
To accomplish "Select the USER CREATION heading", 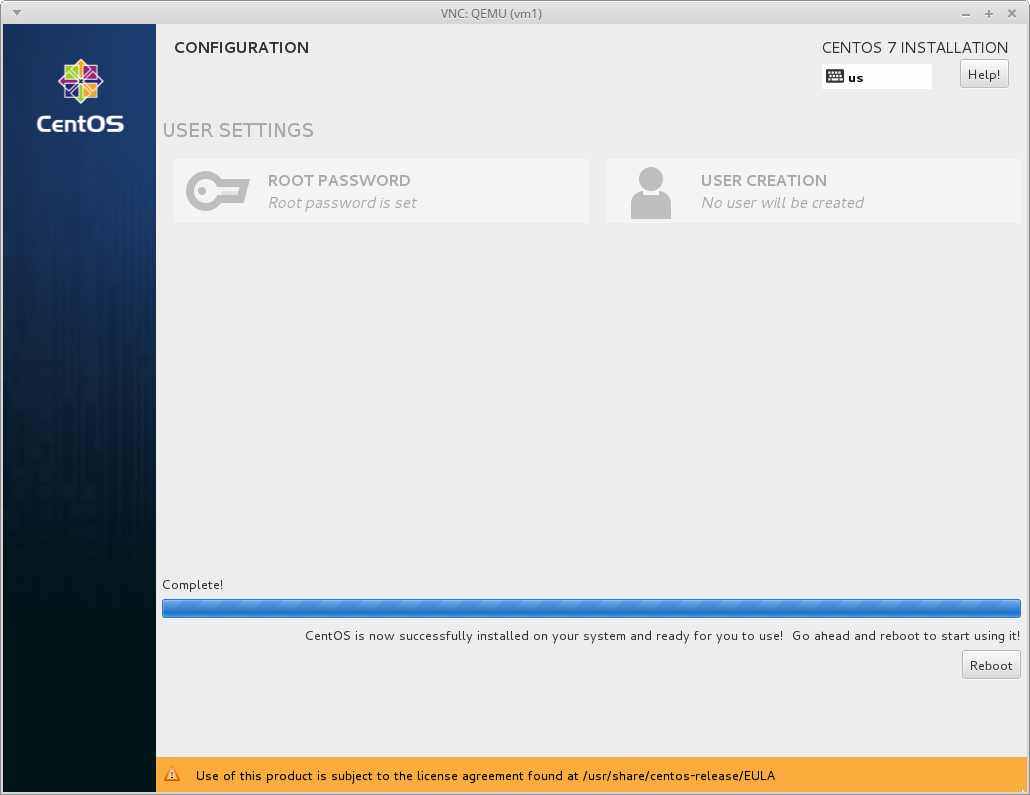I will pos(763,181).
